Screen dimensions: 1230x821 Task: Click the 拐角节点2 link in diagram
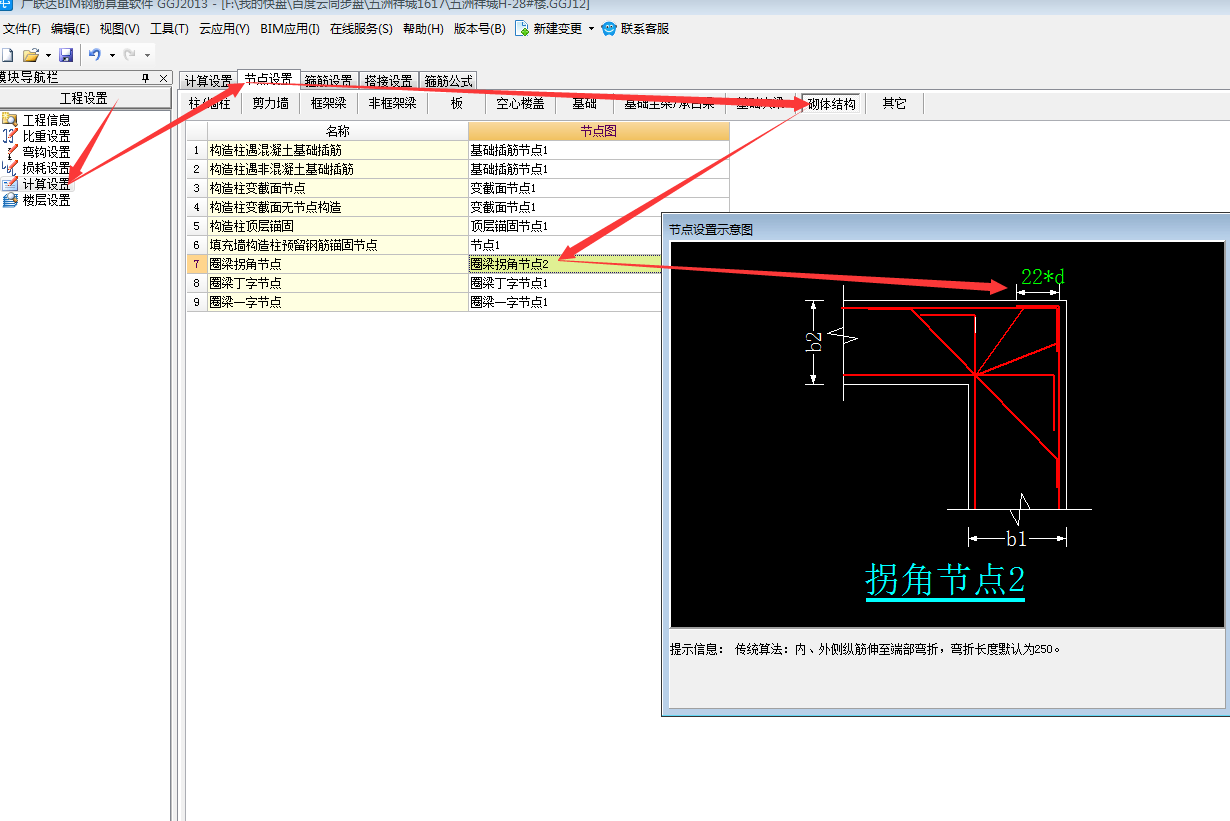[x=945, y=579]
